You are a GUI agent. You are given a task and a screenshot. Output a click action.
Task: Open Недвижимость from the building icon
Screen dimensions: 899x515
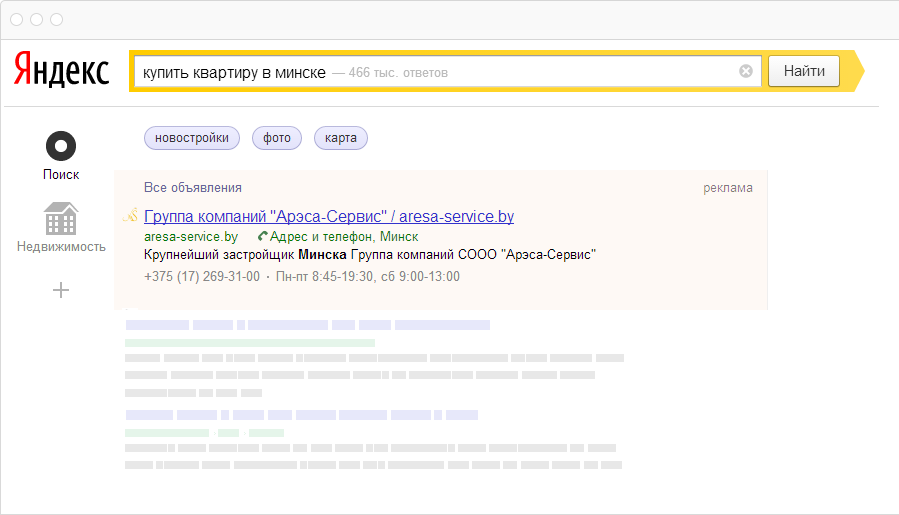coord(61,218)
